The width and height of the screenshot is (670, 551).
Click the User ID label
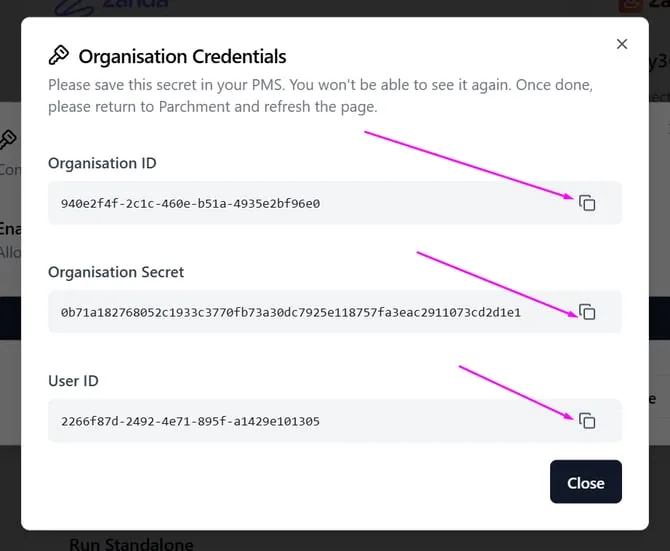(x=73, y=381)
